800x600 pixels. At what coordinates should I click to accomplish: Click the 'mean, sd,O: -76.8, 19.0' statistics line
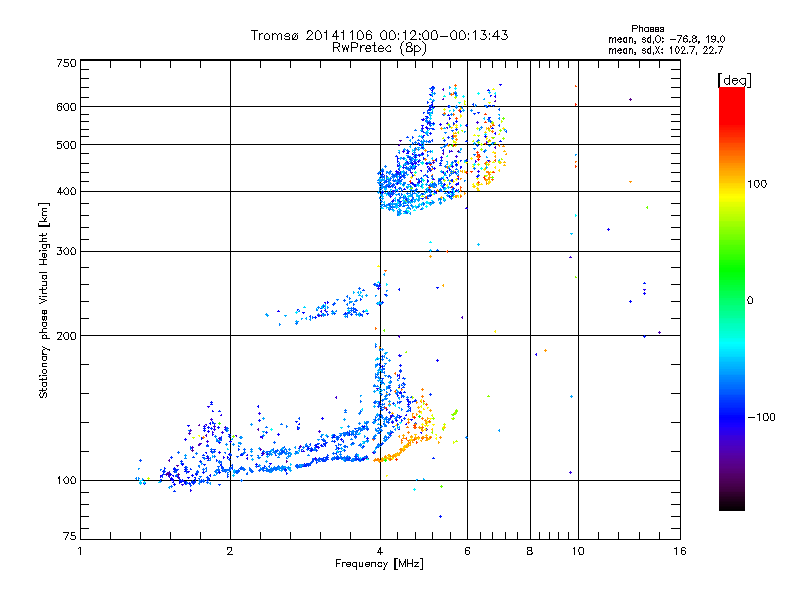[x=666, y=39]
